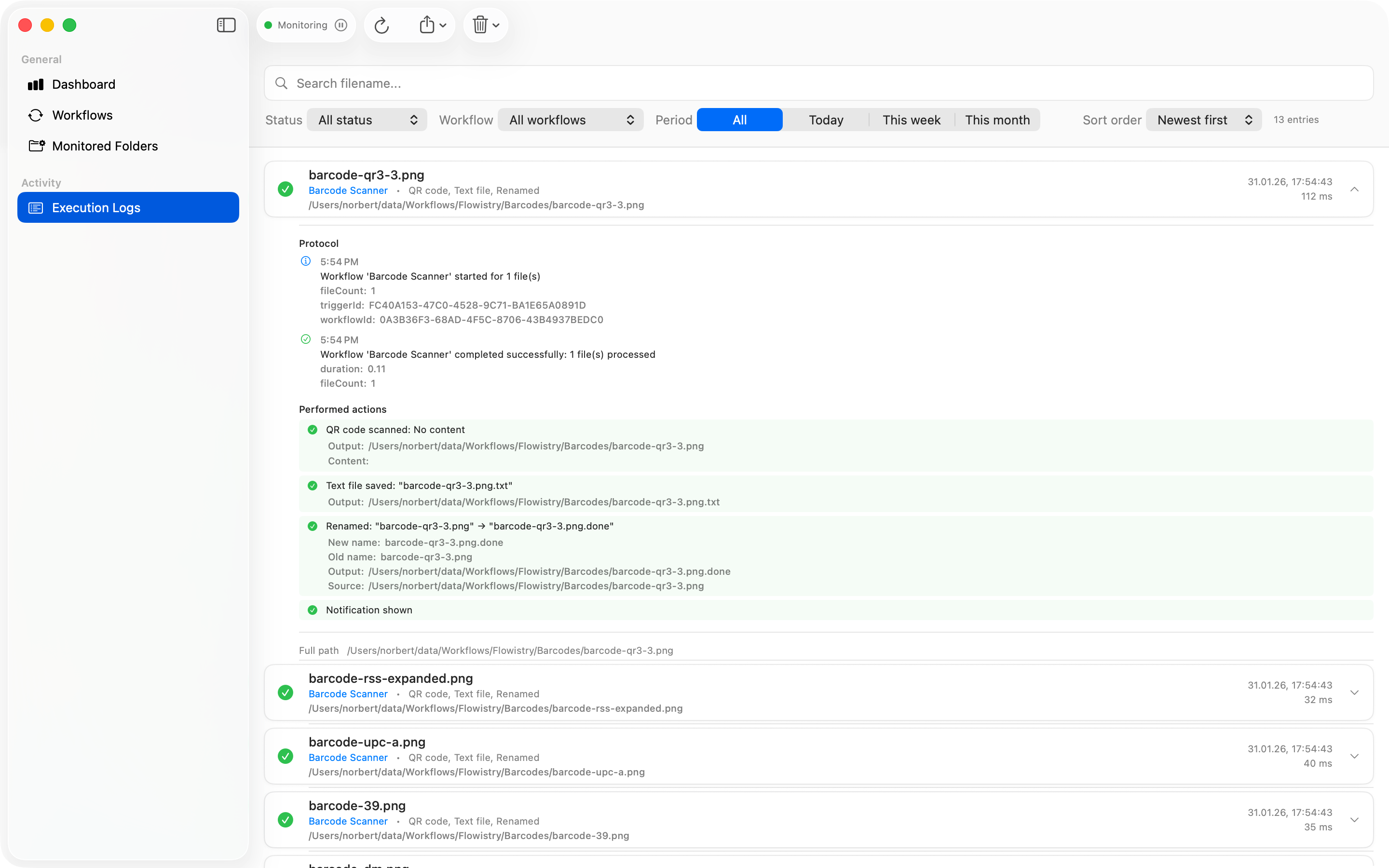Viewport: 1389px width, 868px height.
Task: Select Execution Logs in the sidebar
Action: pyautogui.click(x=128, y=208)
